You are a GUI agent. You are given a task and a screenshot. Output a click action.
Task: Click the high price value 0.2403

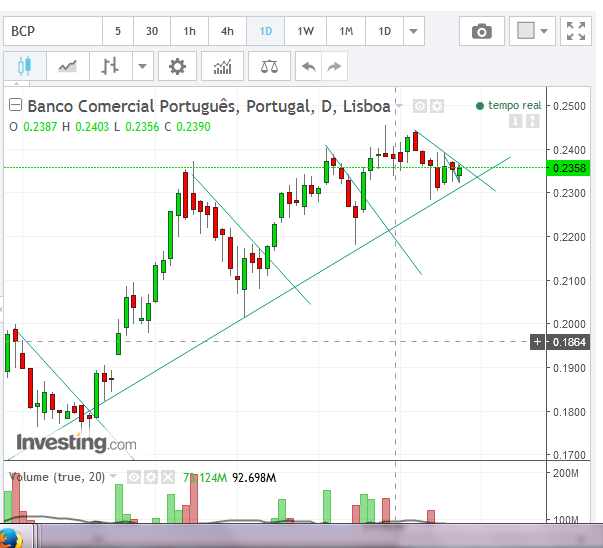click(92, 127)
